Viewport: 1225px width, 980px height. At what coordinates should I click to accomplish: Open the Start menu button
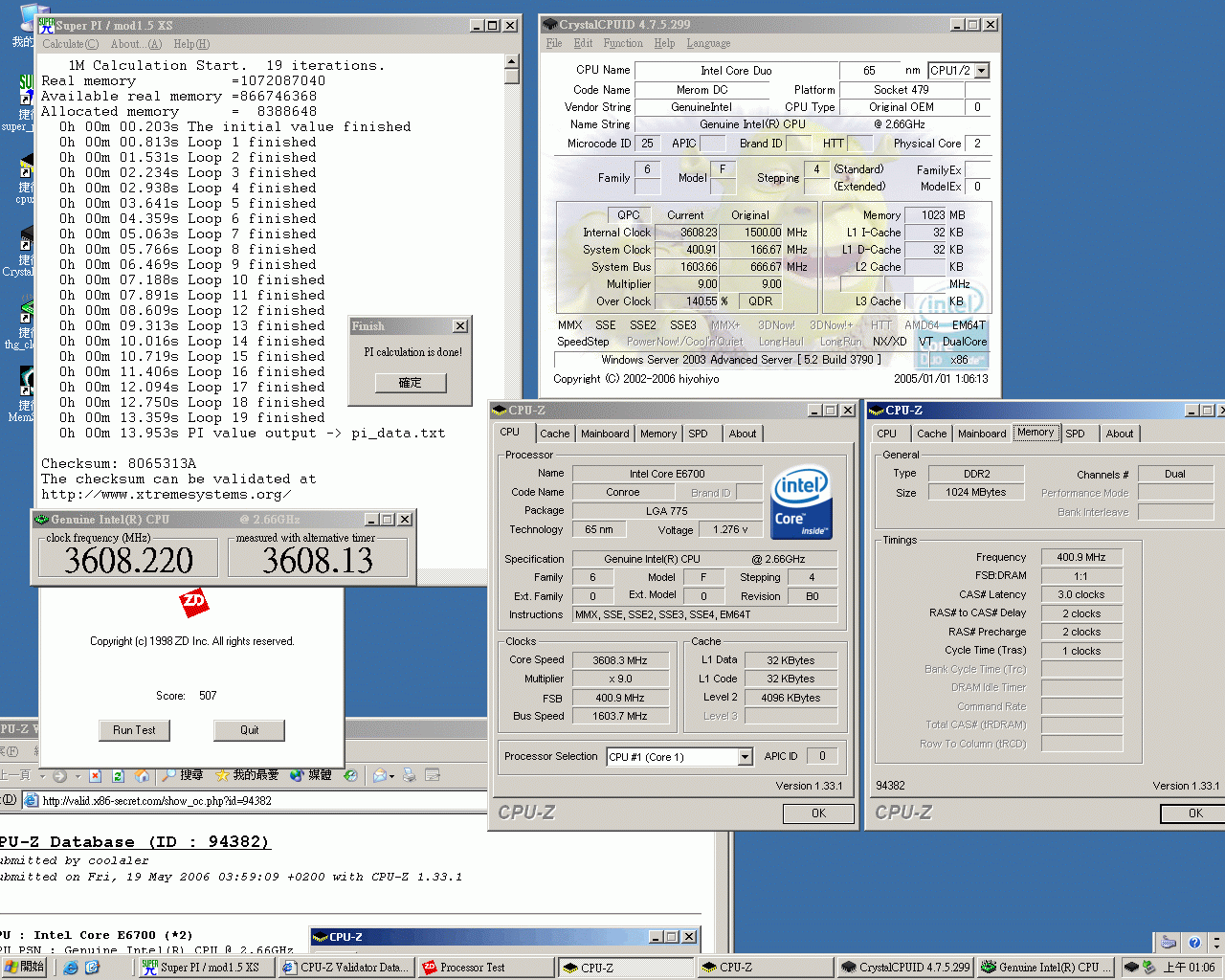point(24,968)
